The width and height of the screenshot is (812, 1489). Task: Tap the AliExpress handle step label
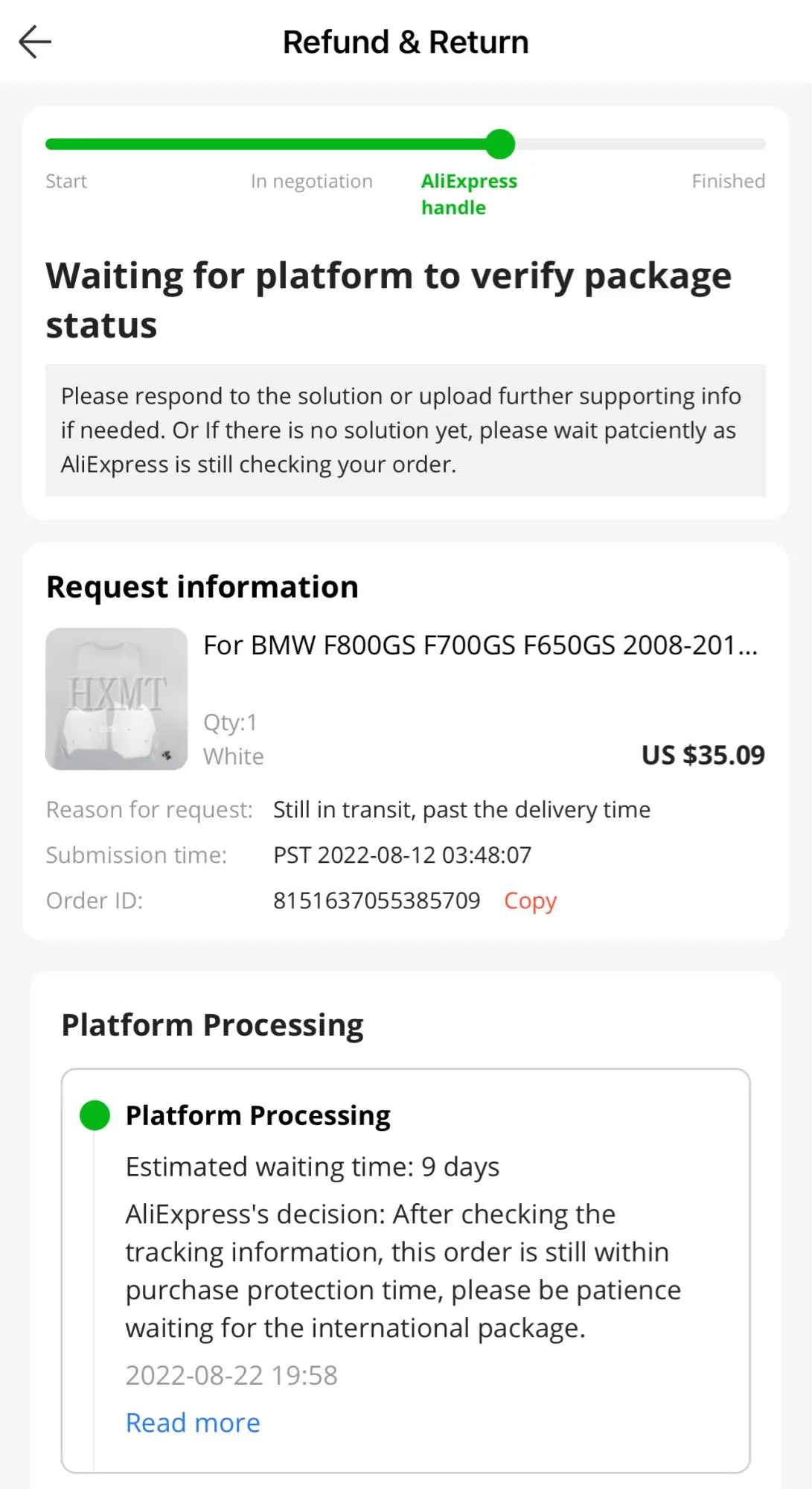pos(468,194)
